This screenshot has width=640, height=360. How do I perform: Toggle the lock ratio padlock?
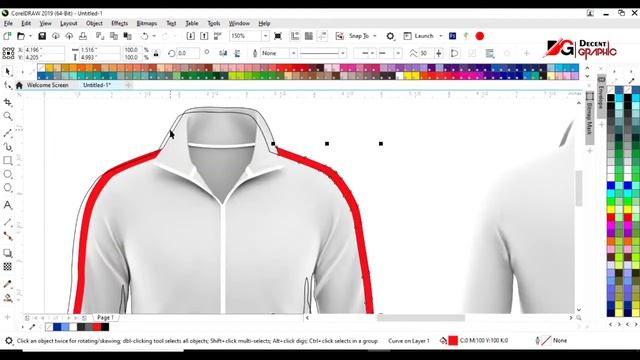156,53
